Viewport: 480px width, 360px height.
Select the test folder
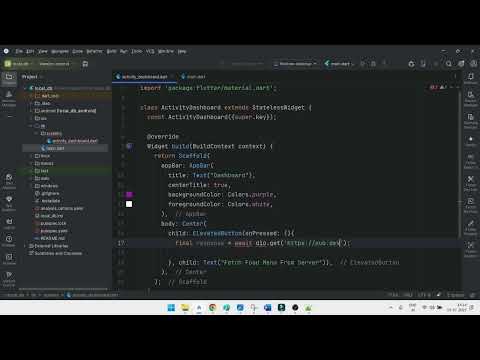pyautogui.click(x=42, y=171)
